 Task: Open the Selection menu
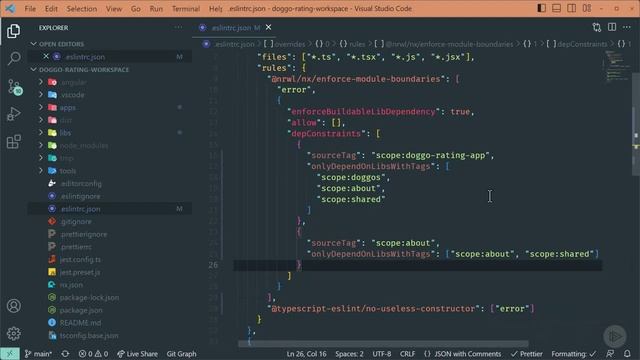pyautogui.click(x=82, y=9)
